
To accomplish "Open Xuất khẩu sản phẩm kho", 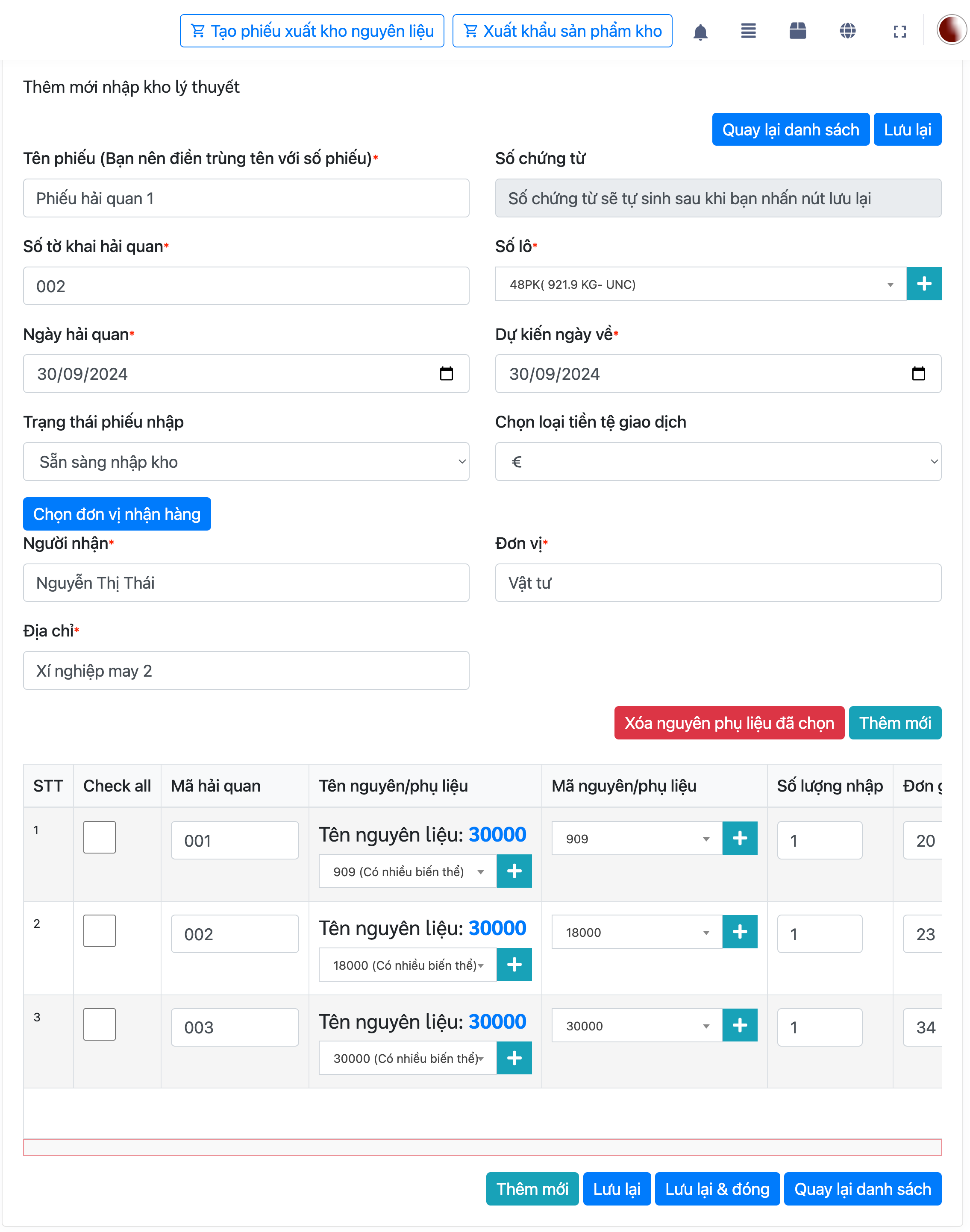I will click(x=562, y=31).
